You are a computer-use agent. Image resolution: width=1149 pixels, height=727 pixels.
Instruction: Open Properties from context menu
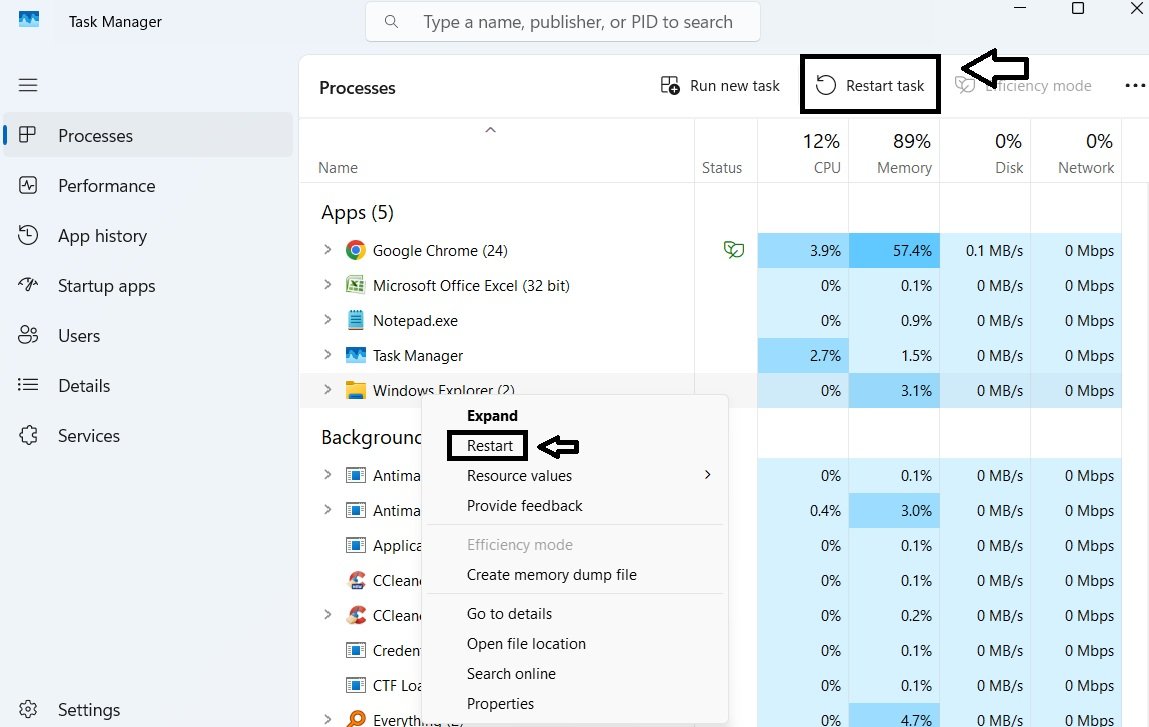[500, 704]
